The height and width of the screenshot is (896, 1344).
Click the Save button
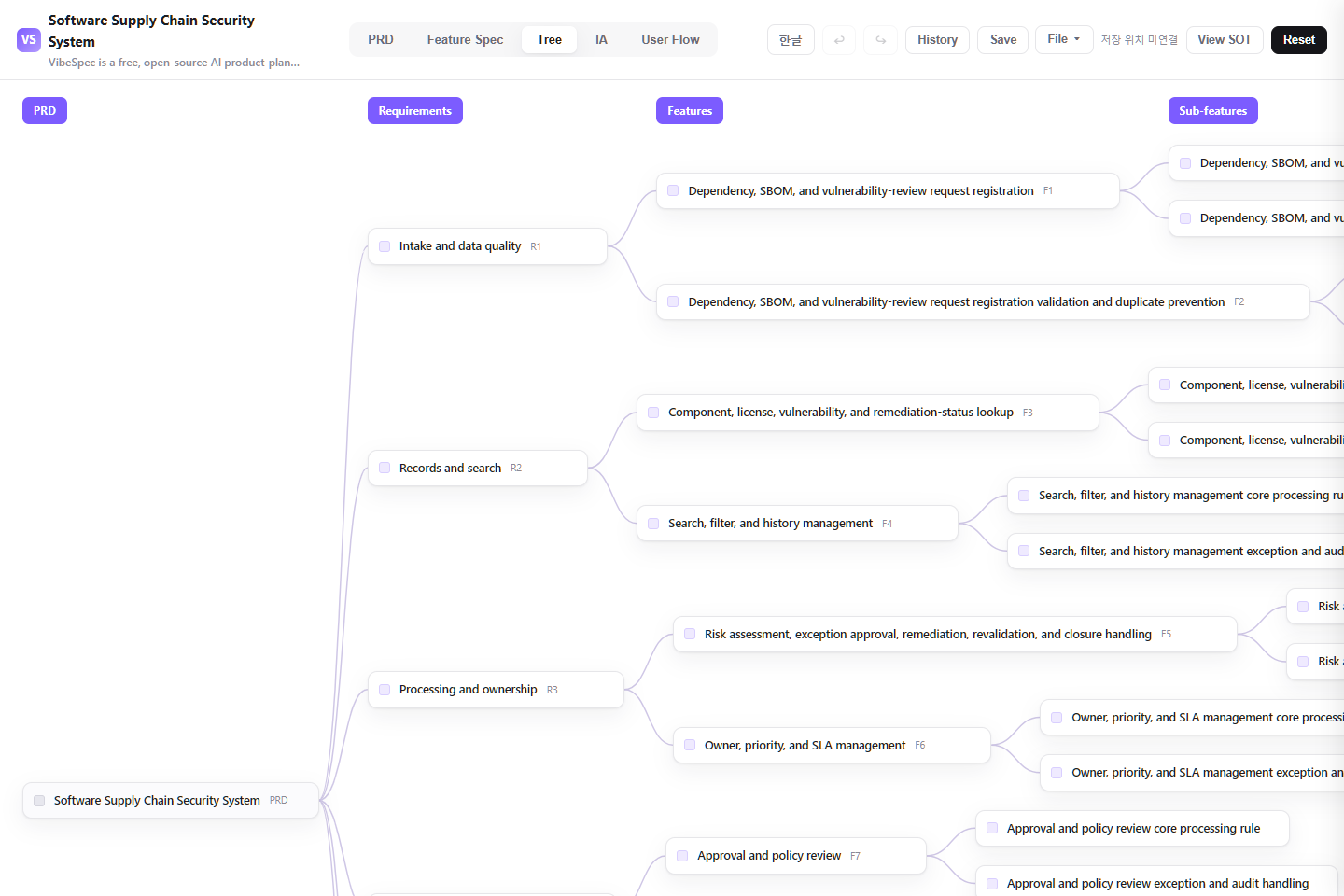1003,40
